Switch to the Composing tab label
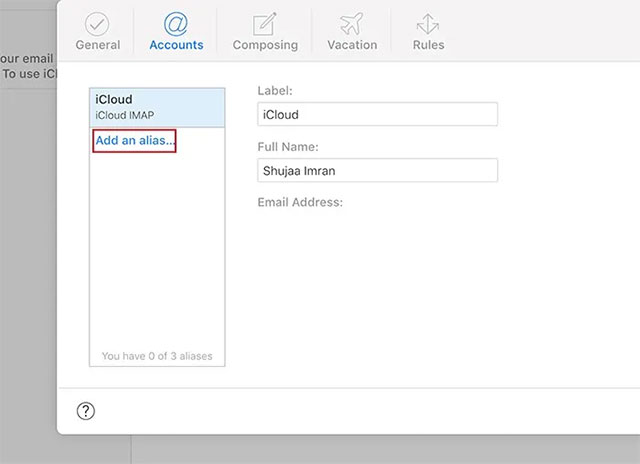Image resolution: width=640 pixels, height=464 pixels. point(265,45)
